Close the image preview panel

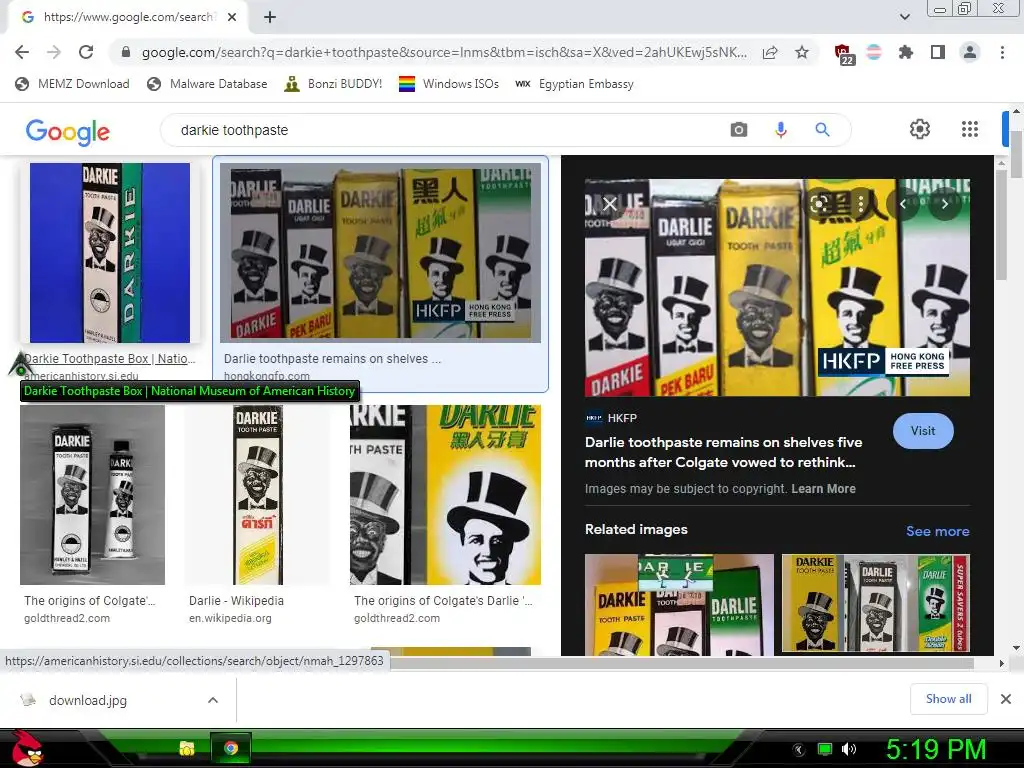(x=610, y=204)
